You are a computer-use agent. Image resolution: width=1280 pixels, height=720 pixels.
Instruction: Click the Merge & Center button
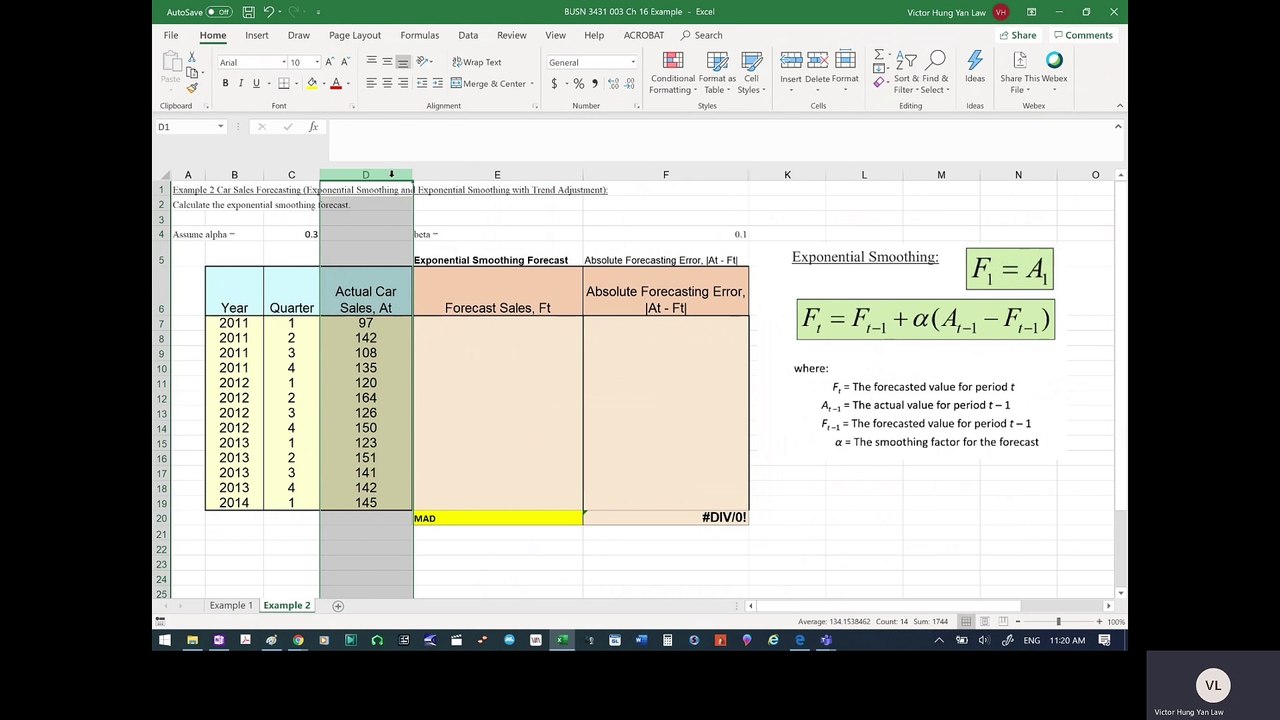(490, 84)
